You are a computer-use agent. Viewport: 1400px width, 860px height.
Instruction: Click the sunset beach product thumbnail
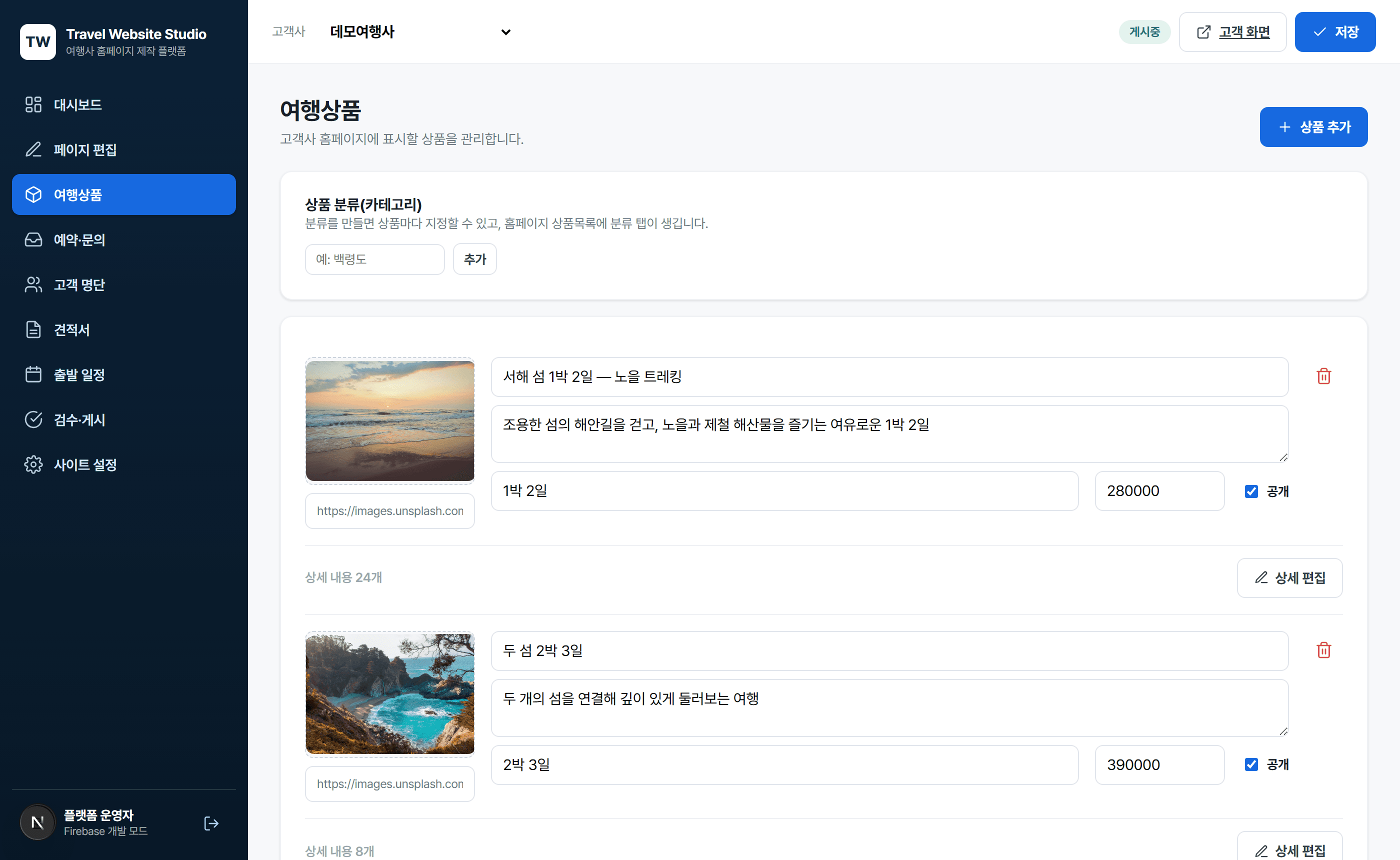389,421
